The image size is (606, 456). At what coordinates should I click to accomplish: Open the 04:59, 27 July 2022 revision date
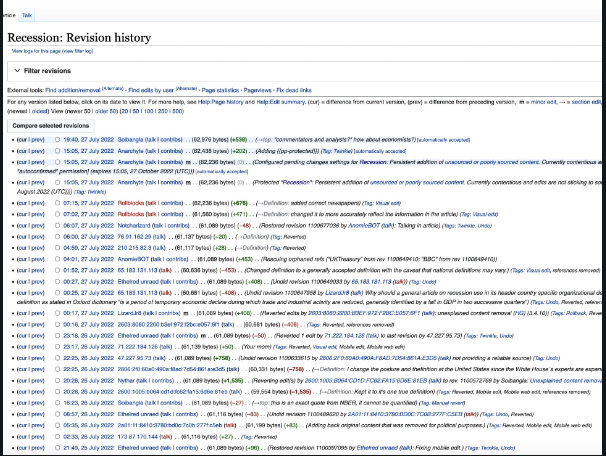(89, 248)
